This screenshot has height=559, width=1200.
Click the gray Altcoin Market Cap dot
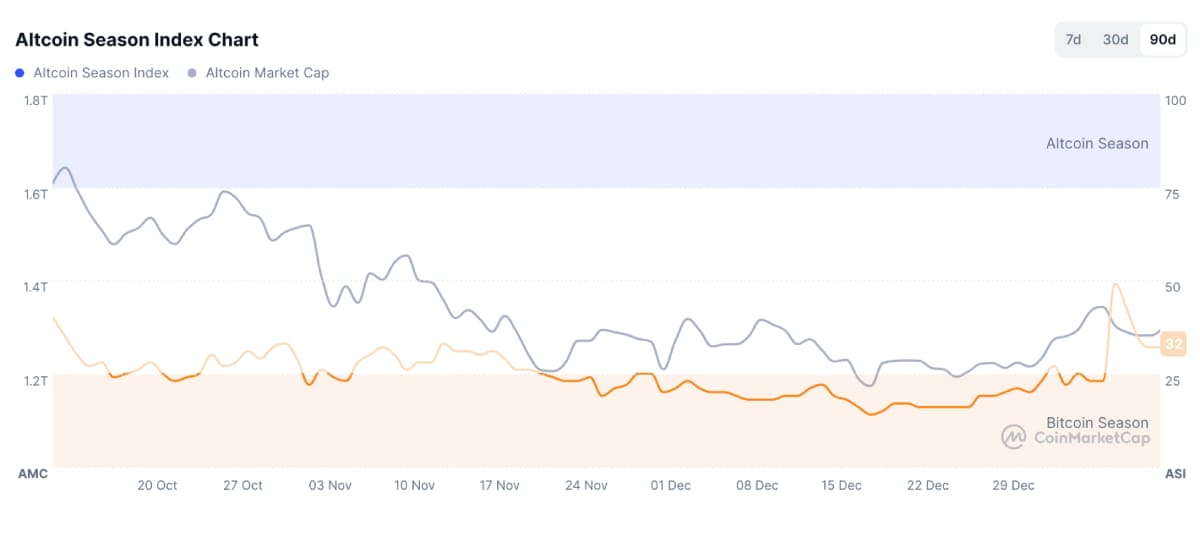tap(192, 73)
